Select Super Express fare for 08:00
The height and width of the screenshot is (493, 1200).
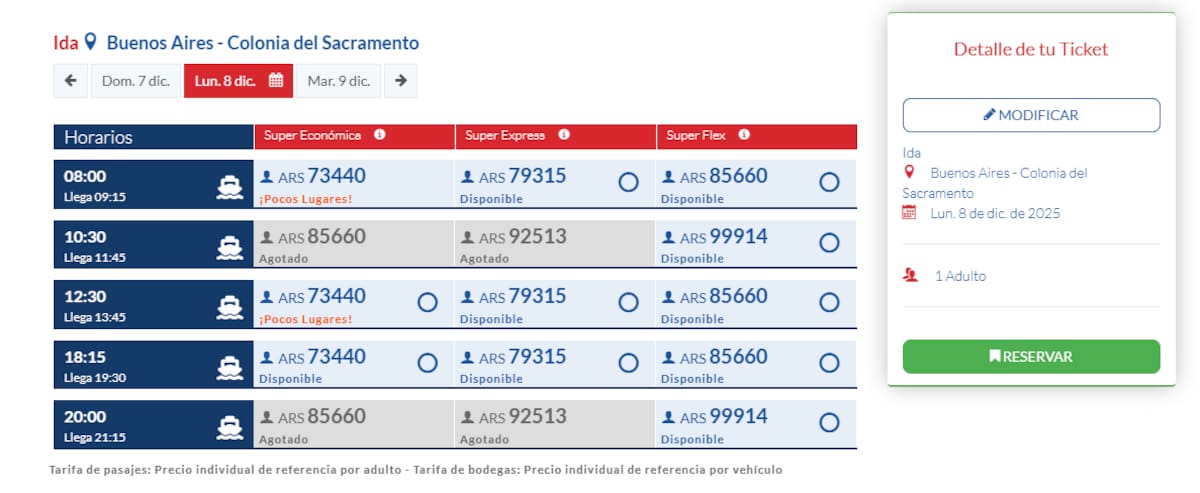point(628,183)
